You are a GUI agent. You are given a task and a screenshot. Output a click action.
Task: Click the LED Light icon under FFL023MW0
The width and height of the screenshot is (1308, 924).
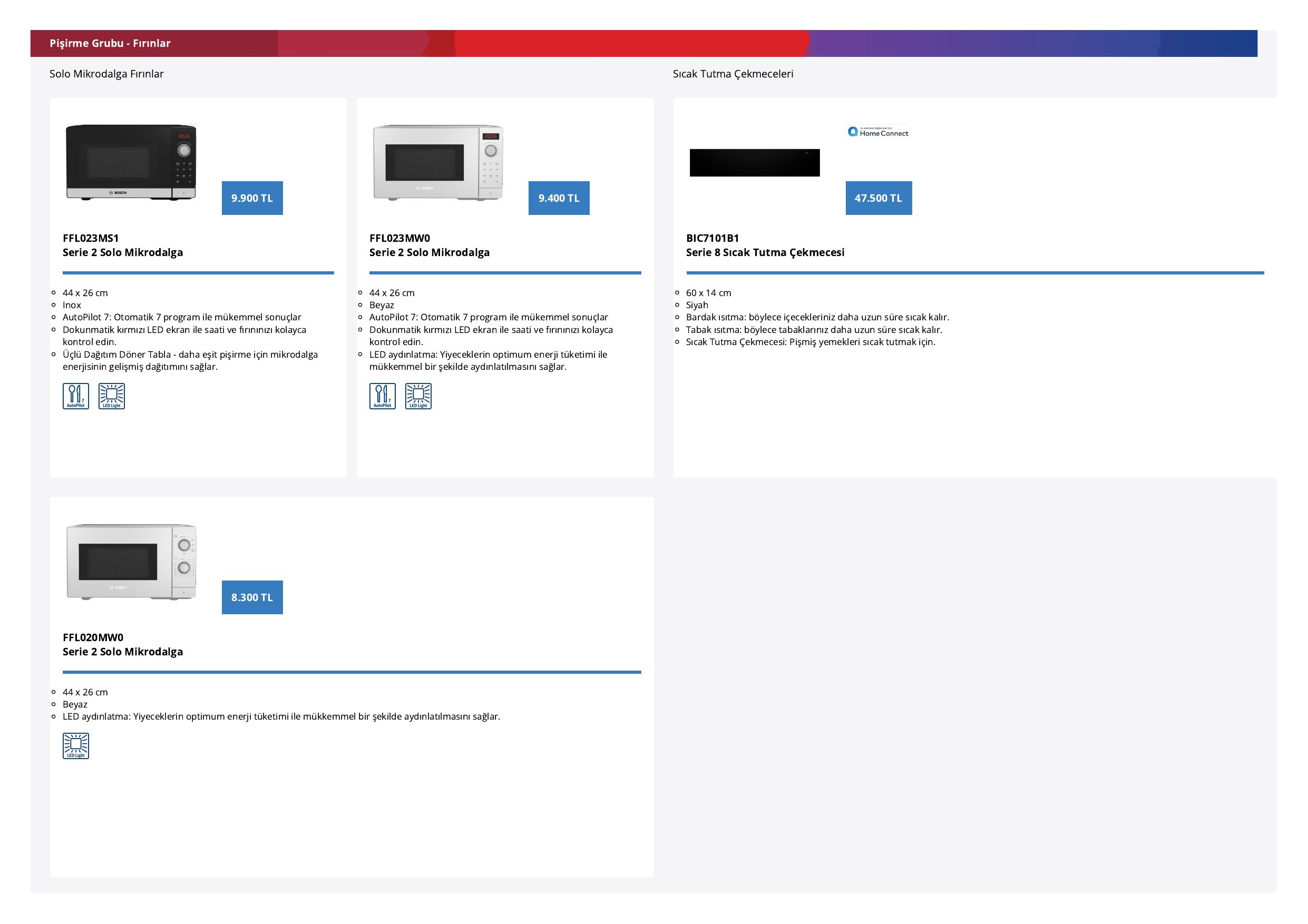[x=418, y=396]
